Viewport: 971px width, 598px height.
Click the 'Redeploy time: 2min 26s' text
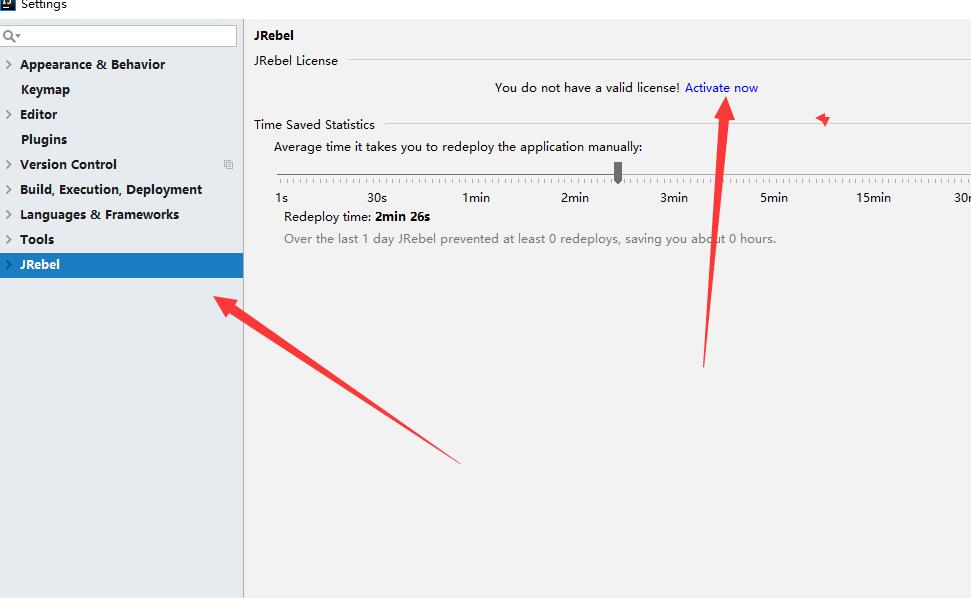[x=357, y=217]
